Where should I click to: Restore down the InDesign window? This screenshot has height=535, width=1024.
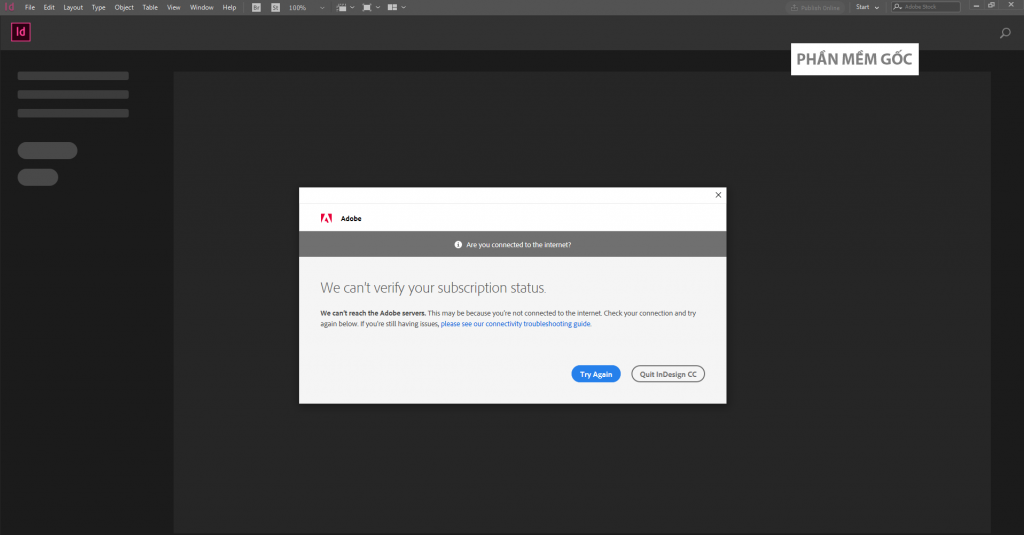[x=991, y=6]
